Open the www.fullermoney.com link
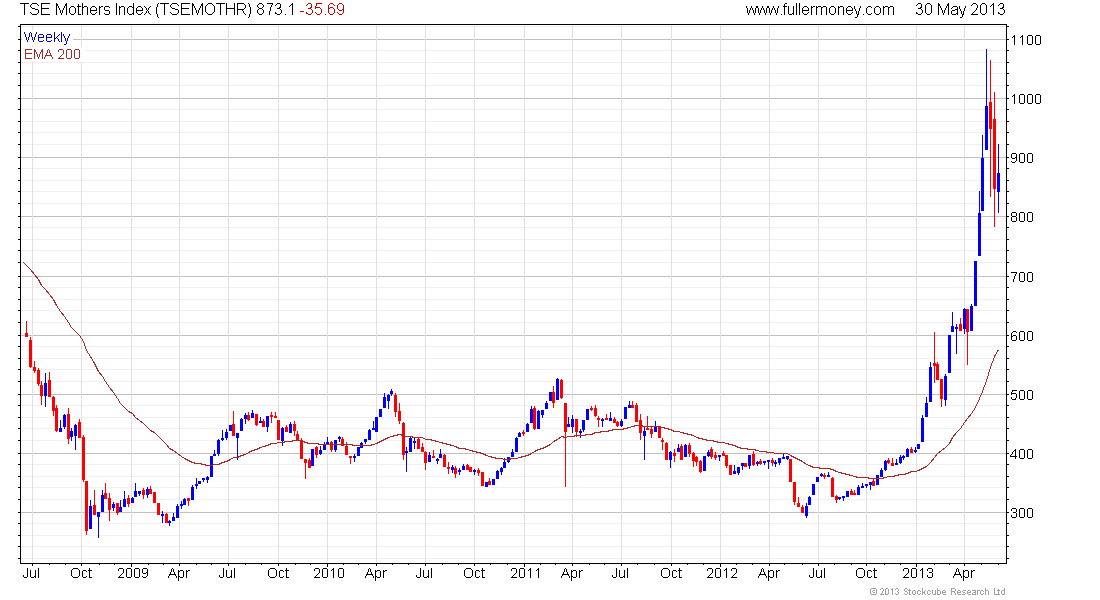The height and width of the screenshot is (600, 1100). [819, 10]
